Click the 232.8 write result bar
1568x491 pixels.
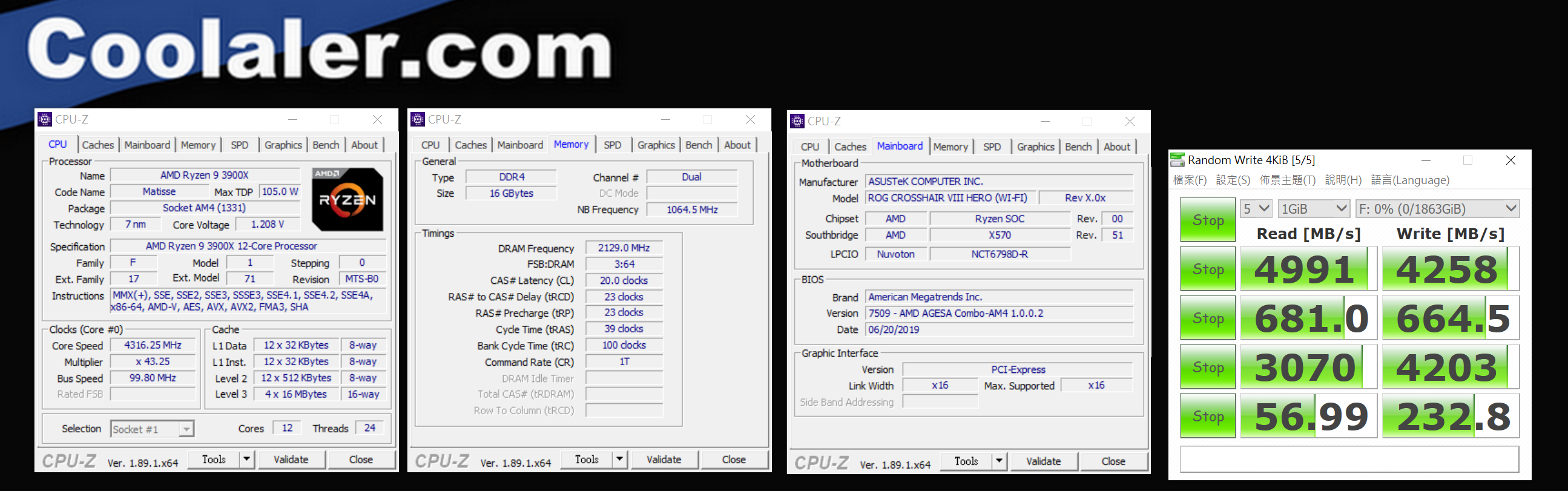(x=1451, y=416)
